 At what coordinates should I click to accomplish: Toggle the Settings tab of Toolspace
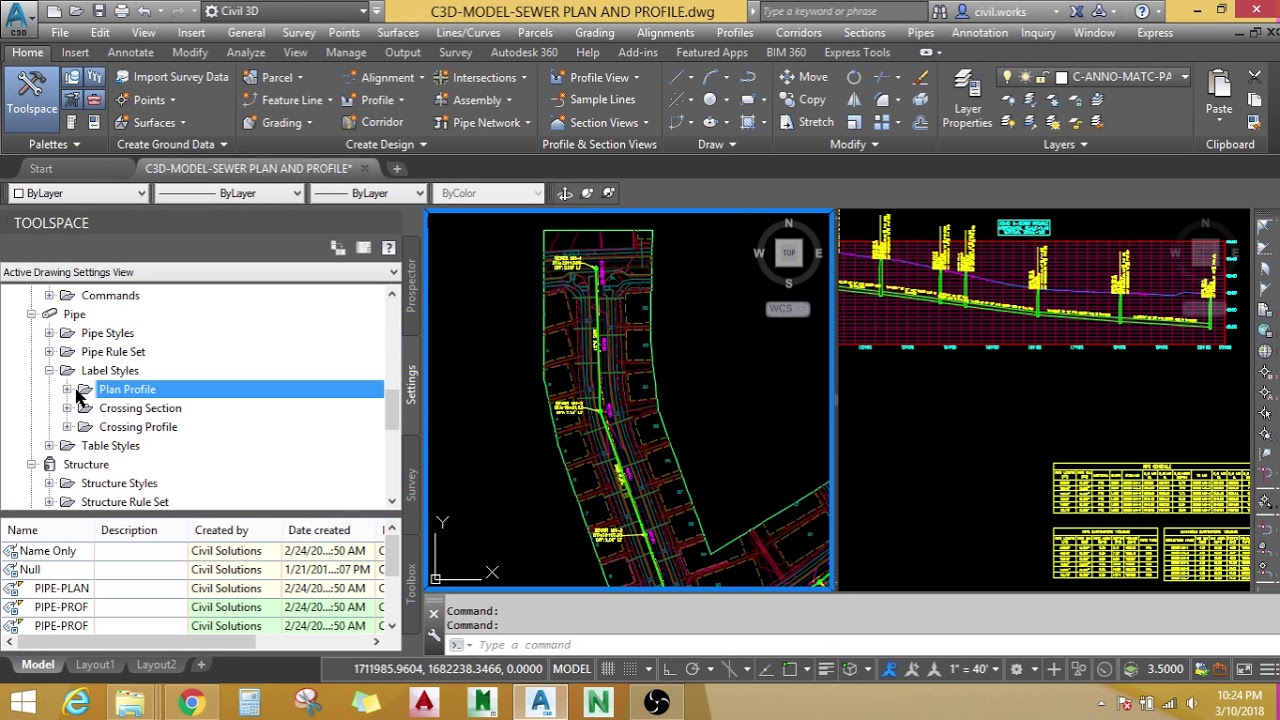coord(411,384)
